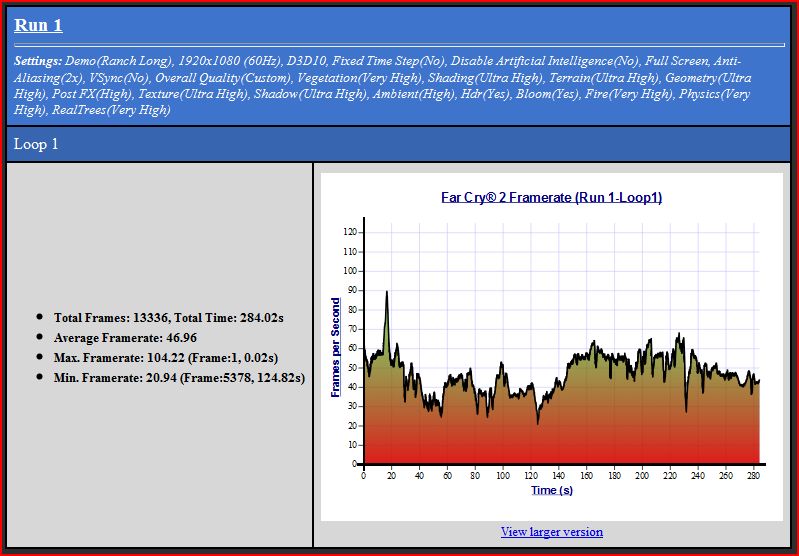Screen dimensions: 799x556
Task: Click the Total Frames: 13336 line
Action: click(x=169, y=317)
